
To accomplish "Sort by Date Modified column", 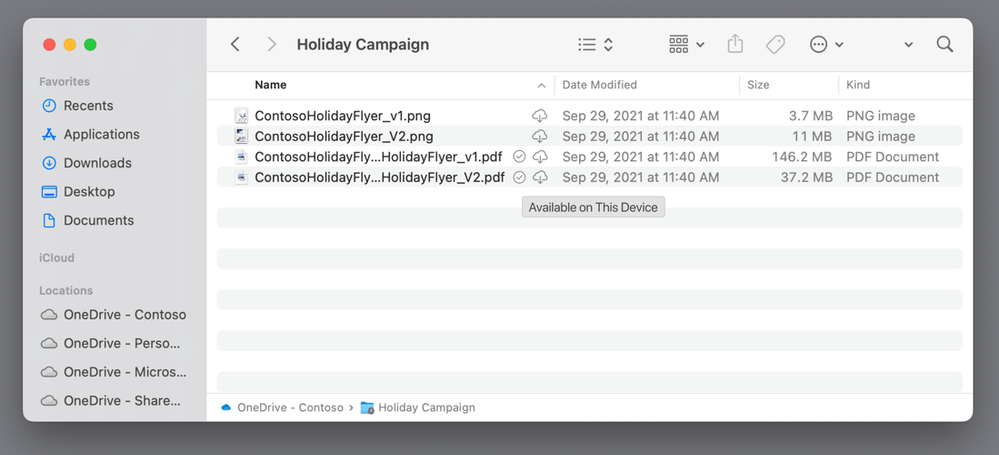I will click(x=599, y=85).
